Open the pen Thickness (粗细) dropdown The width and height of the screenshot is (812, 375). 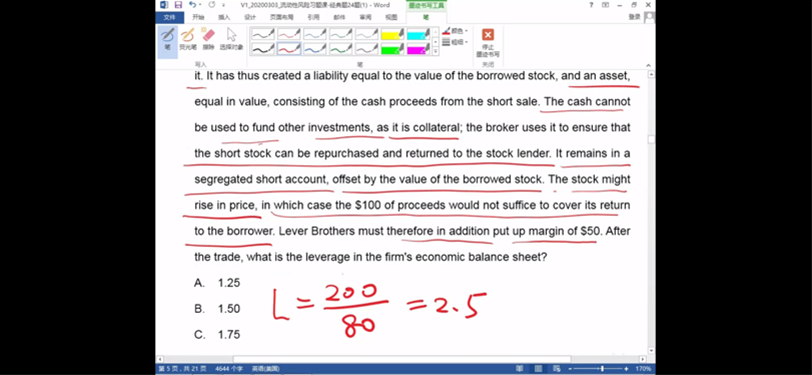455,42
